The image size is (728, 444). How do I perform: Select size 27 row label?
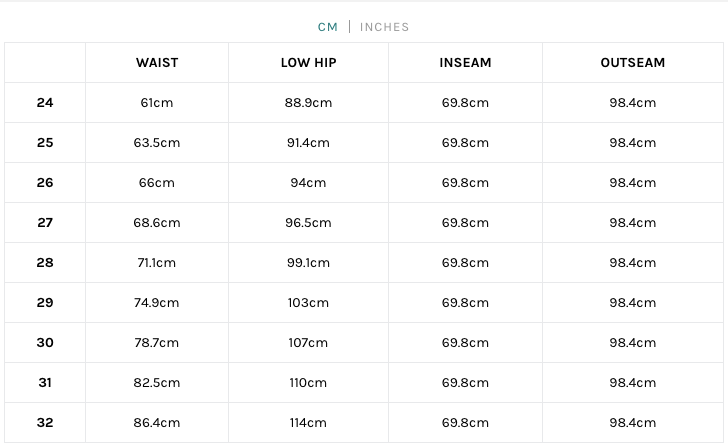[x=45, y=223]
